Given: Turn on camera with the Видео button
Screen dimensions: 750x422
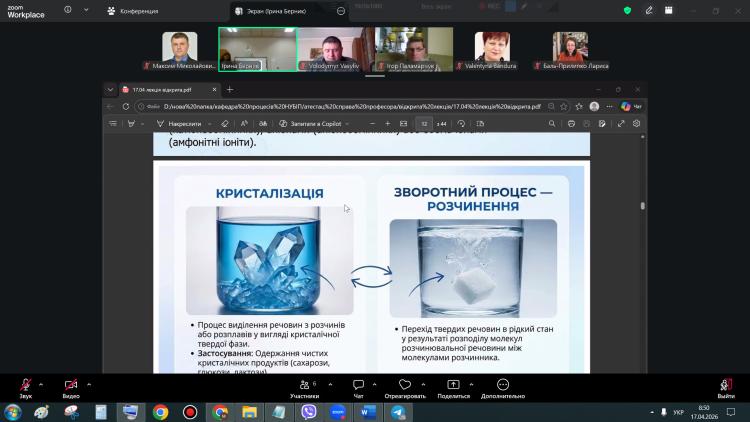Looking at the screenshot, I should [71, 388].
